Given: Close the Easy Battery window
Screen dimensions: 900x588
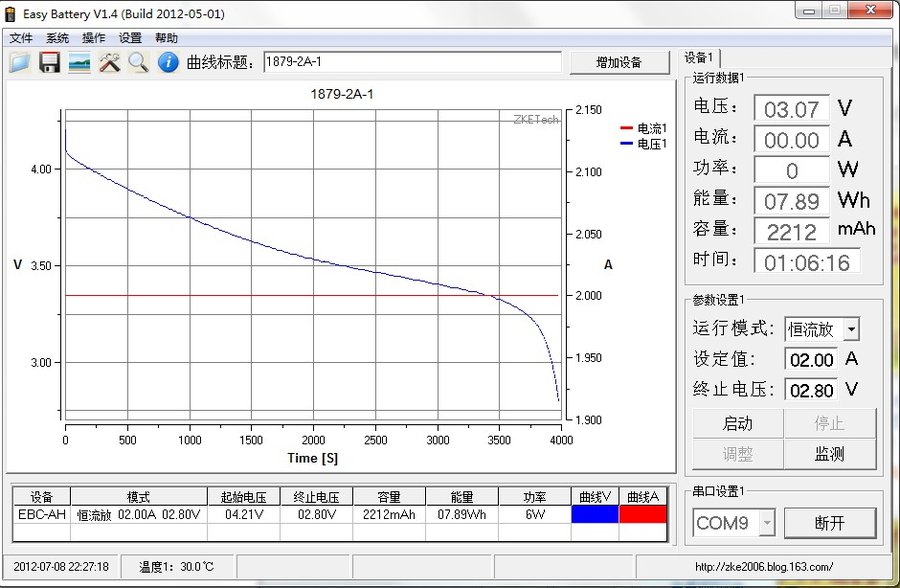Looking at the screenshot, I should (870, 10).
